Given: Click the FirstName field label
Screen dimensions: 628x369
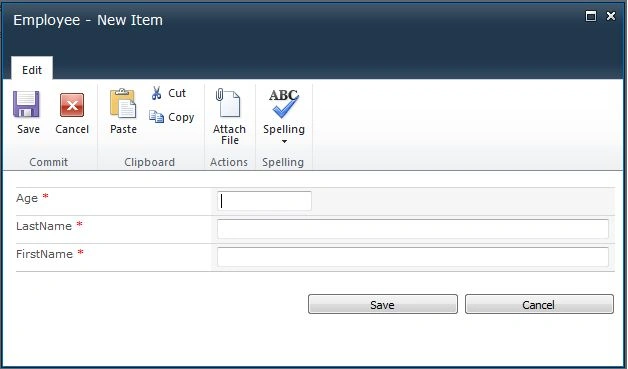Looking at the screenshot, I should coord(44,254).
